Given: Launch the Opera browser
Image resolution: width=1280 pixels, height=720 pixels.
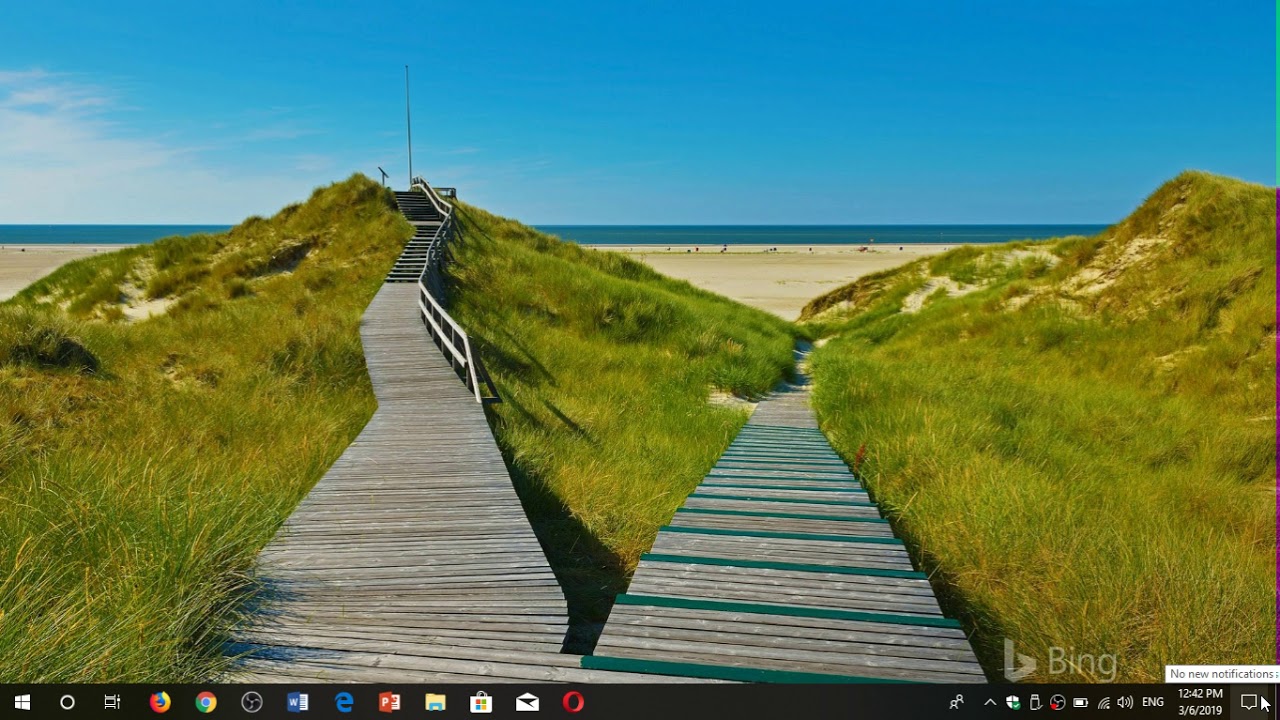Looking at the screenshot, I should pyautogui.click(x=573, y=702).
